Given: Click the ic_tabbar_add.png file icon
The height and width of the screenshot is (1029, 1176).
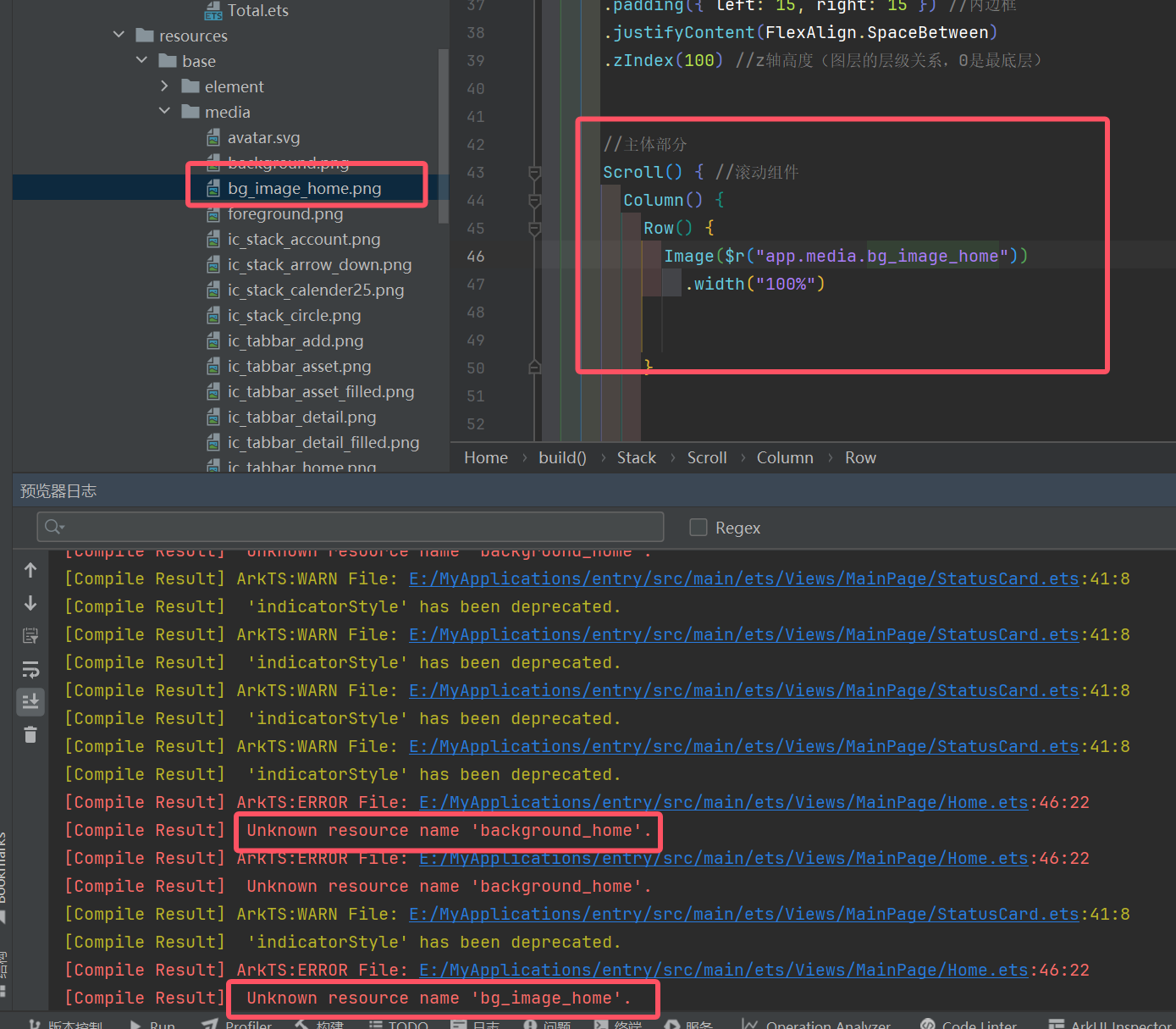Looking at the screenshot, I should pos(213,340).
